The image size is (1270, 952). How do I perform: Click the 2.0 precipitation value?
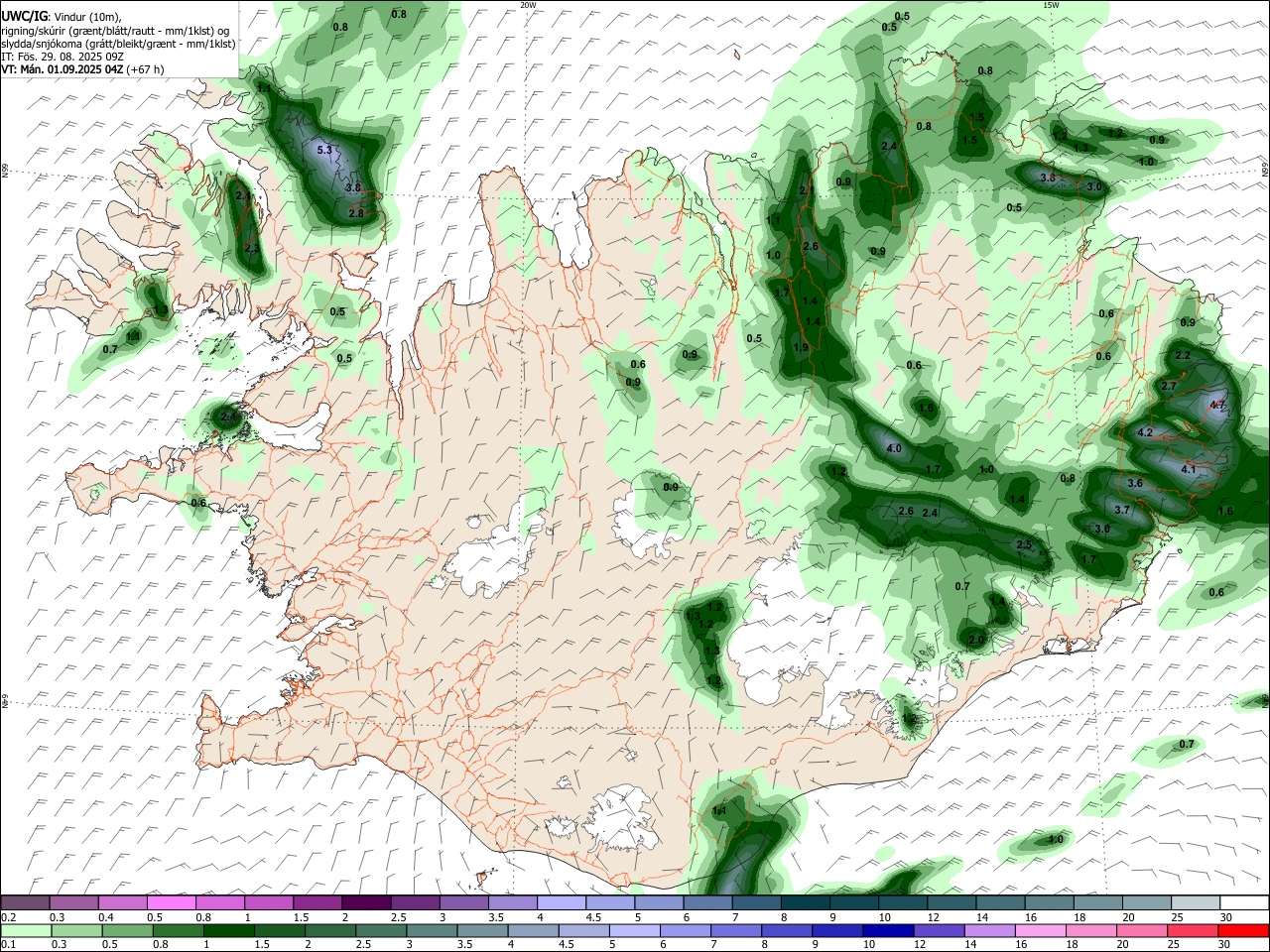(x=975, y=641)
